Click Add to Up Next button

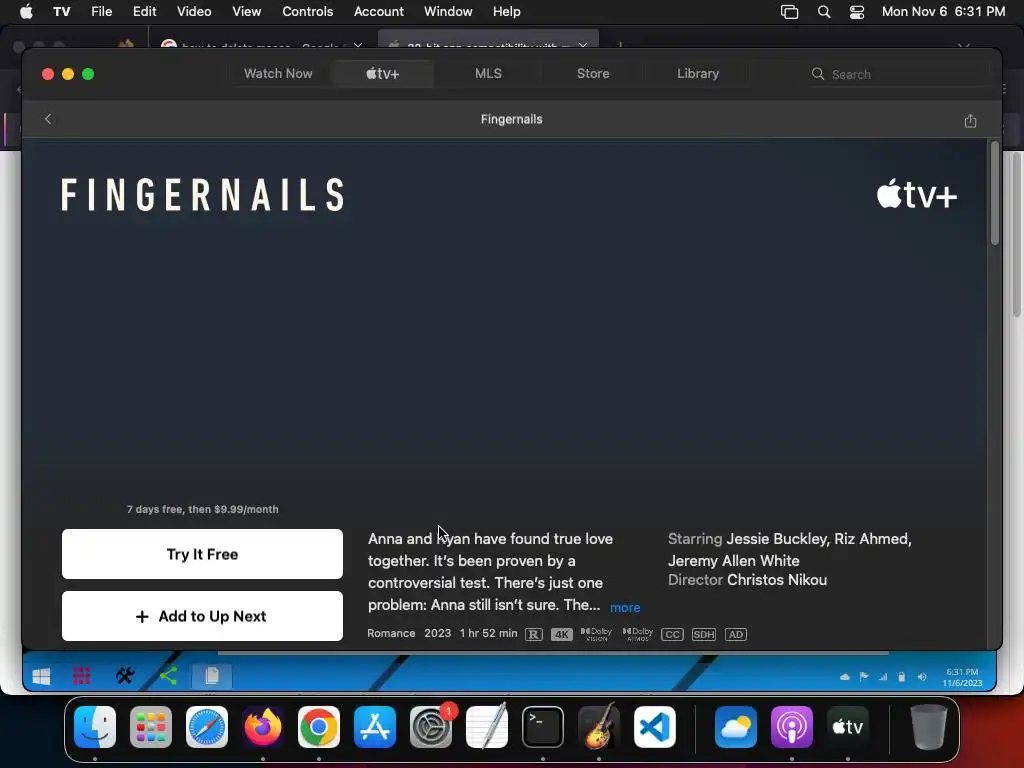tap(202, 616)
